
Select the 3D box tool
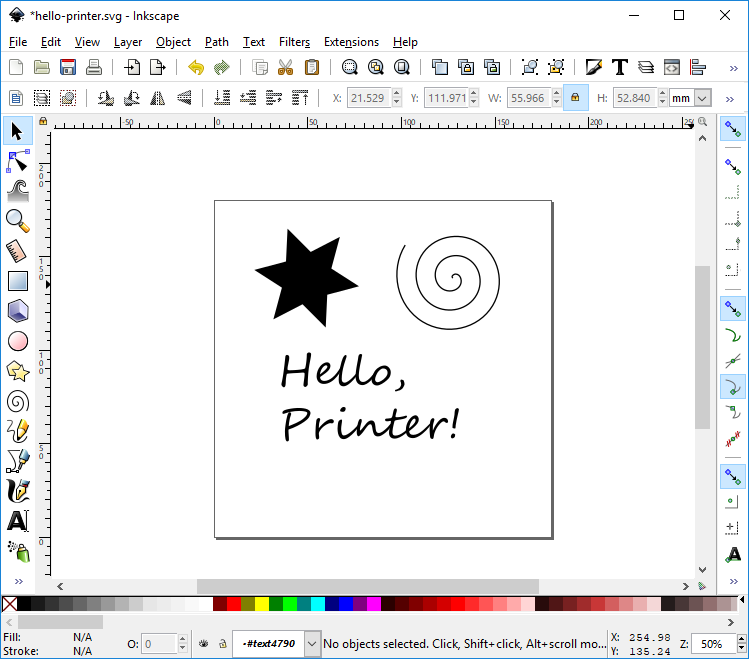tap(18, 311)
